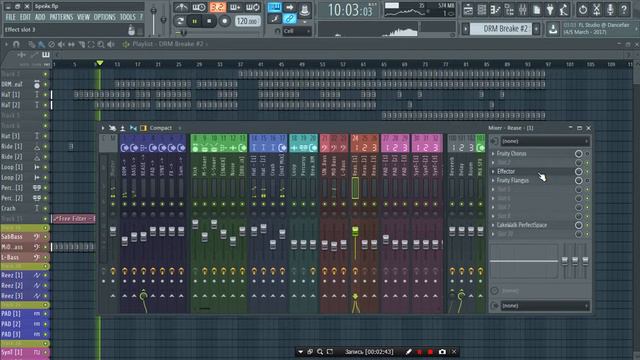Mute the SabBass playlist track
This screenshot has width=640, height=360.
coord(45,237)
